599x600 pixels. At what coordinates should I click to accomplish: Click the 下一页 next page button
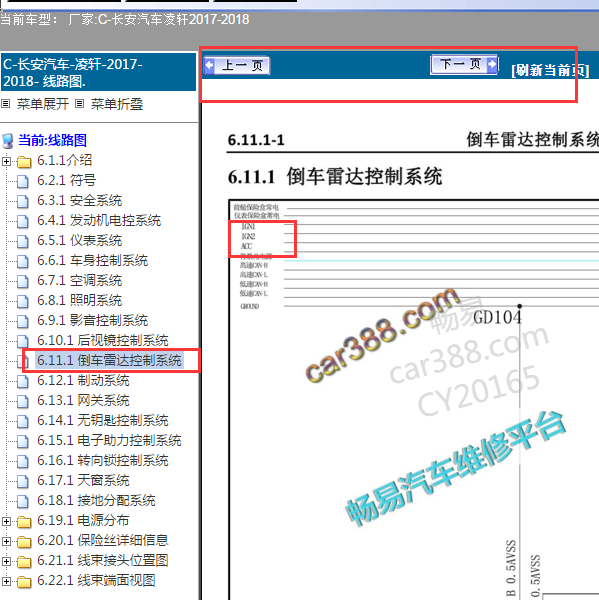tap(464, 64)
